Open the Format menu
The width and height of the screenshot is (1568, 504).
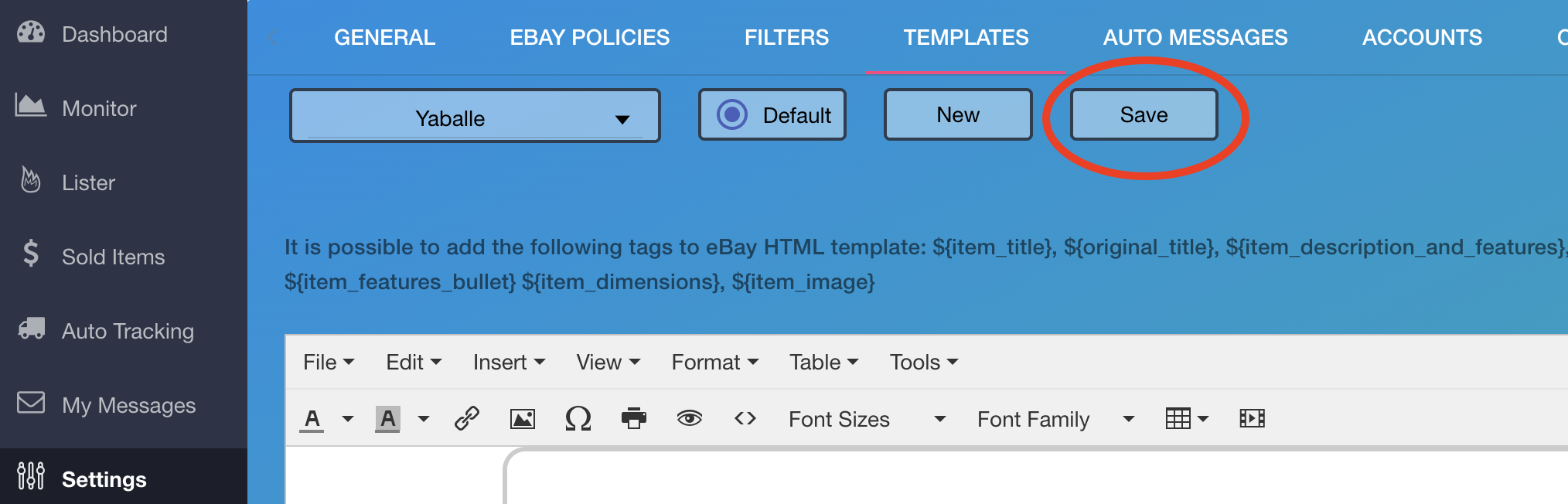point(714,362)
